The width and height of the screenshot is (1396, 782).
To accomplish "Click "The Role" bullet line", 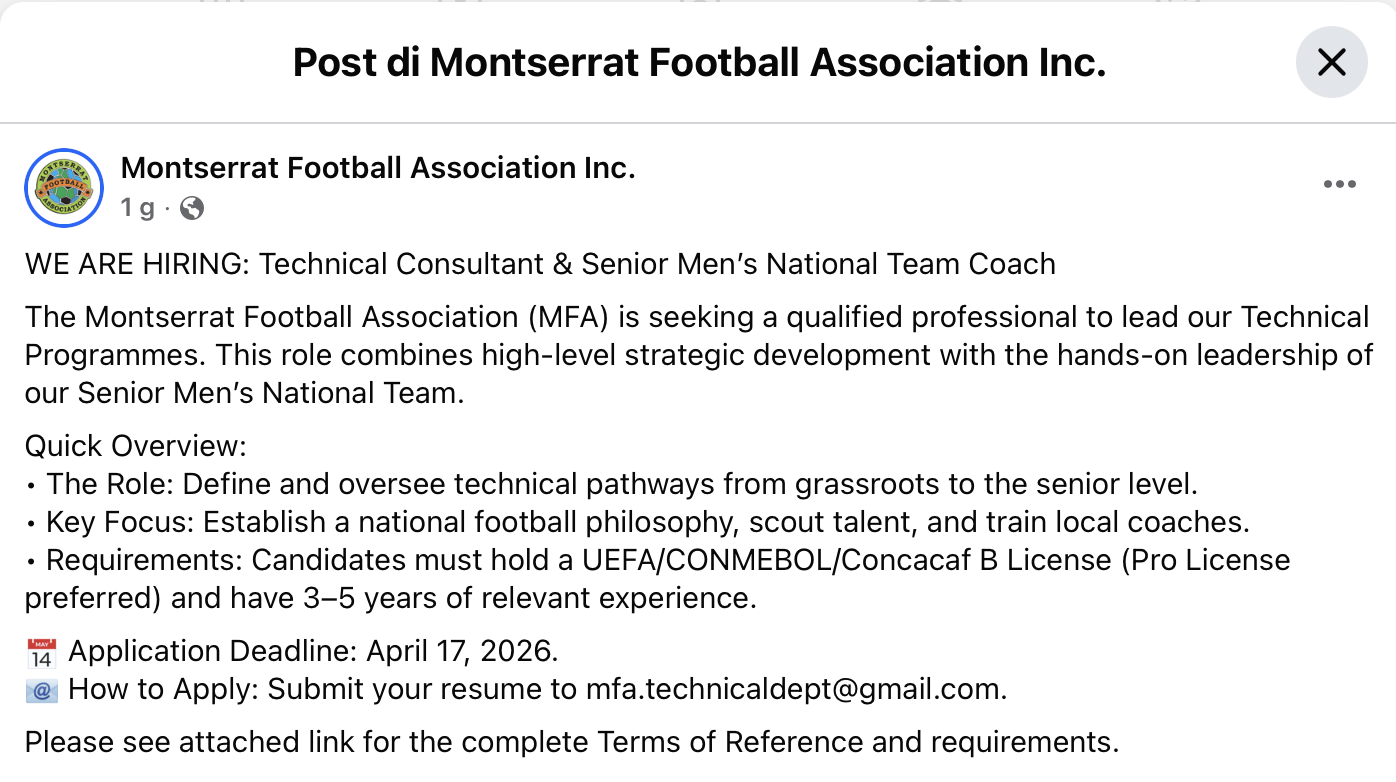I will click(x=620, y=484).
